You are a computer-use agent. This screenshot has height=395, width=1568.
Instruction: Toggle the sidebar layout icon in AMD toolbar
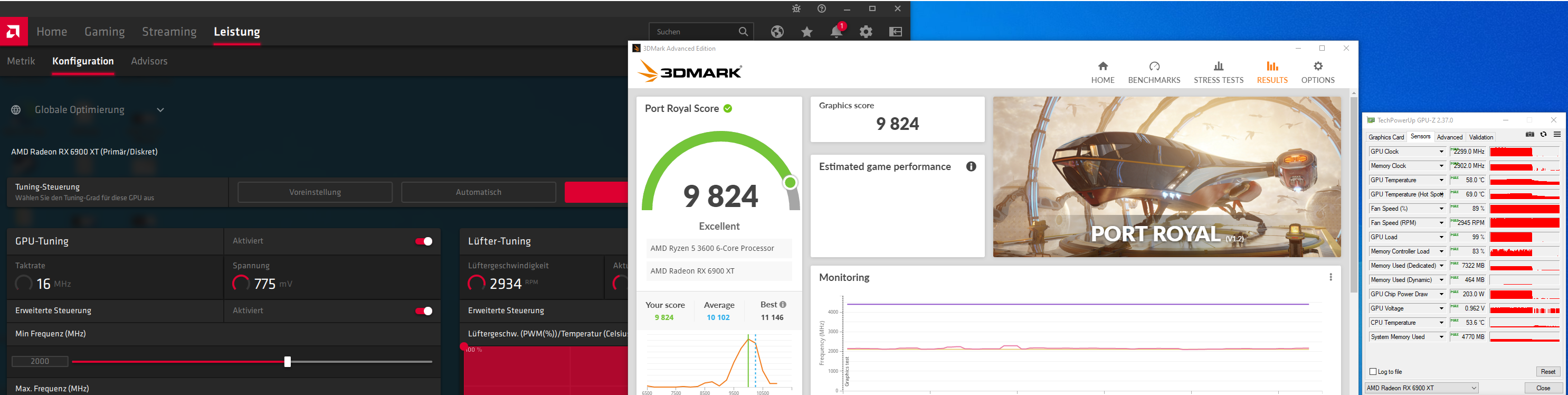[896, 32]
